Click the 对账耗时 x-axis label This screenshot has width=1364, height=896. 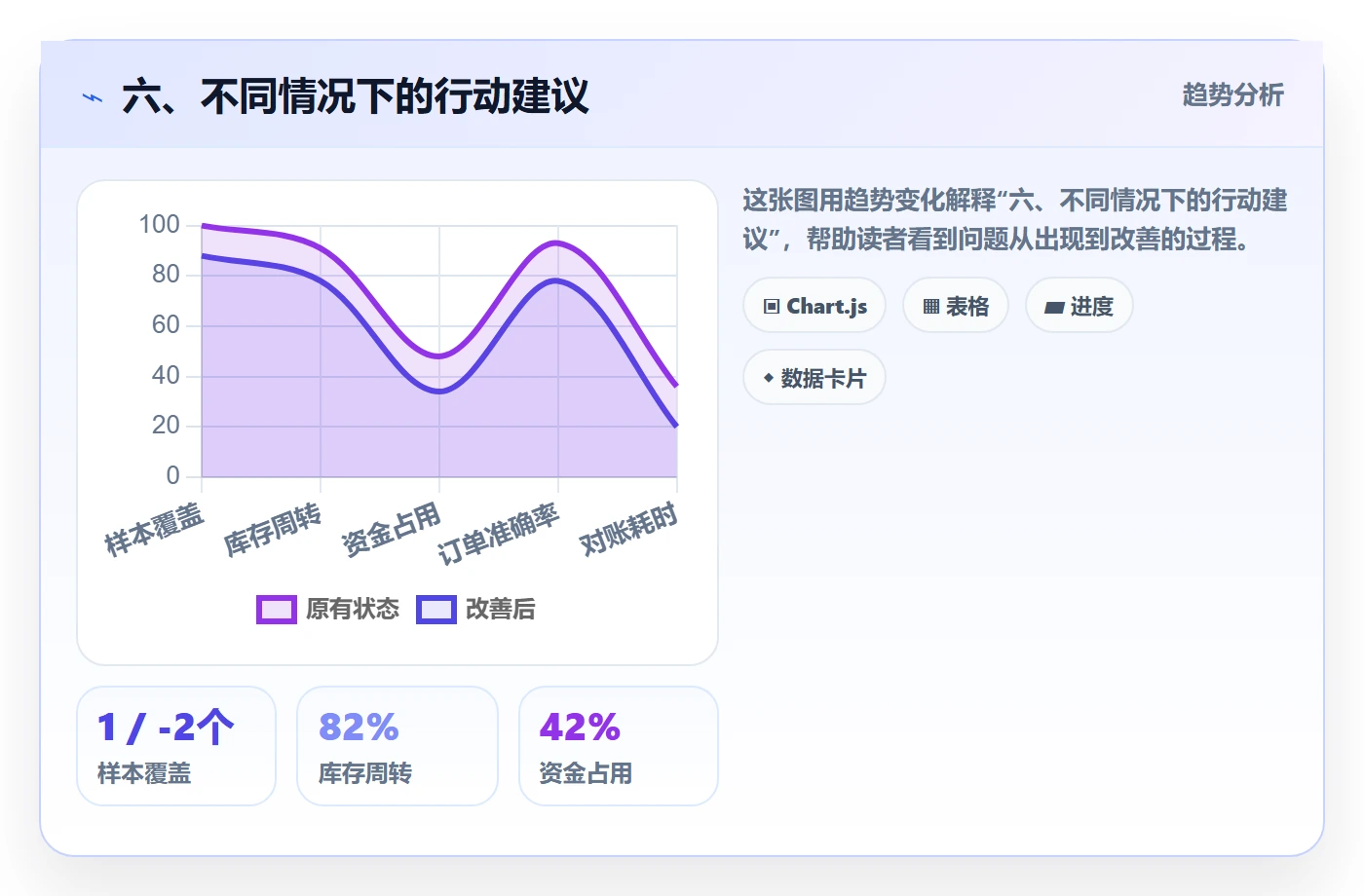coord(629,529)
